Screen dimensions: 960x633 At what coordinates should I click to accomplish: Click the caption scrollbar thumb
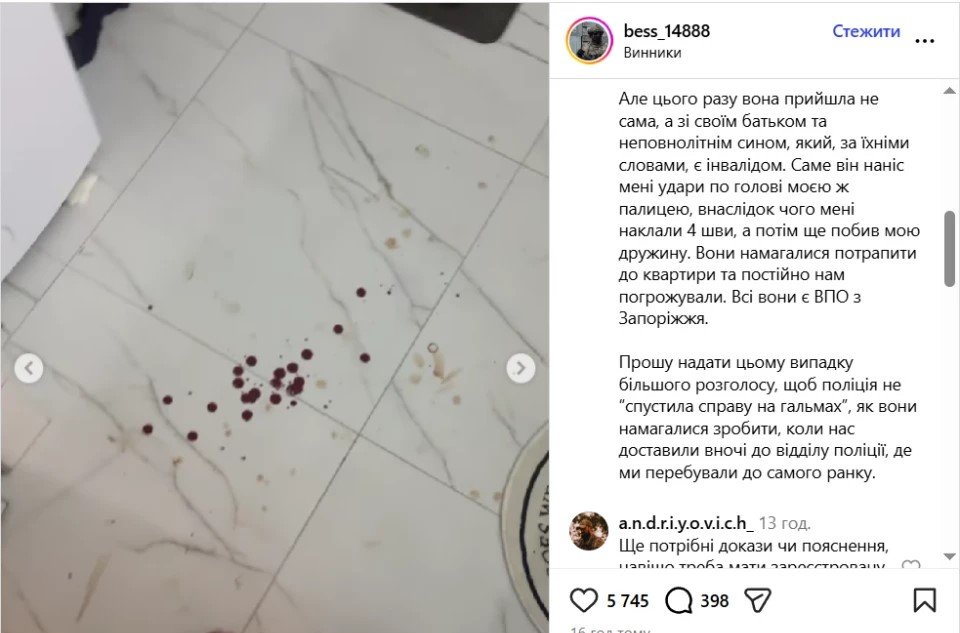point(950,248)
